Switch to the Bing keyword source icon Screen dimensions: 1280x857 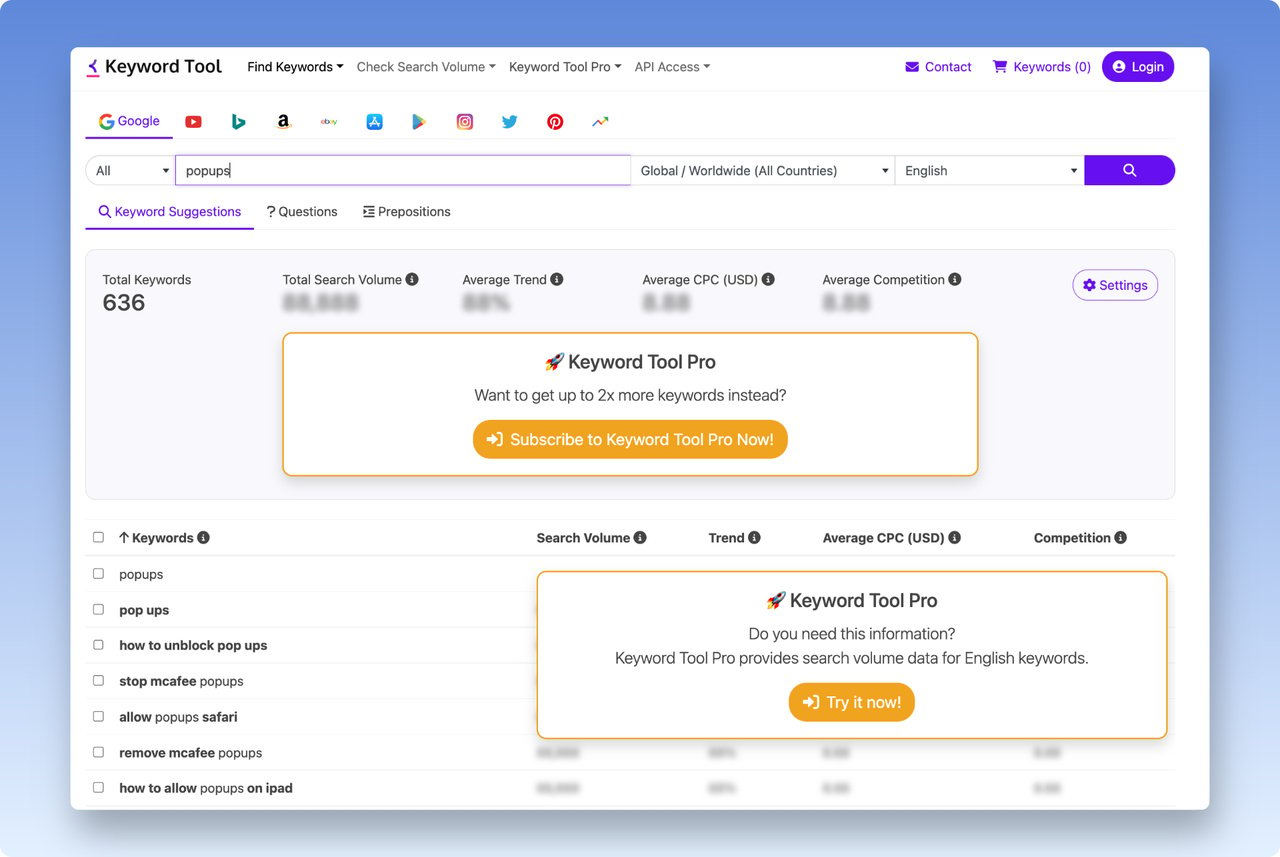pos(238,122)
